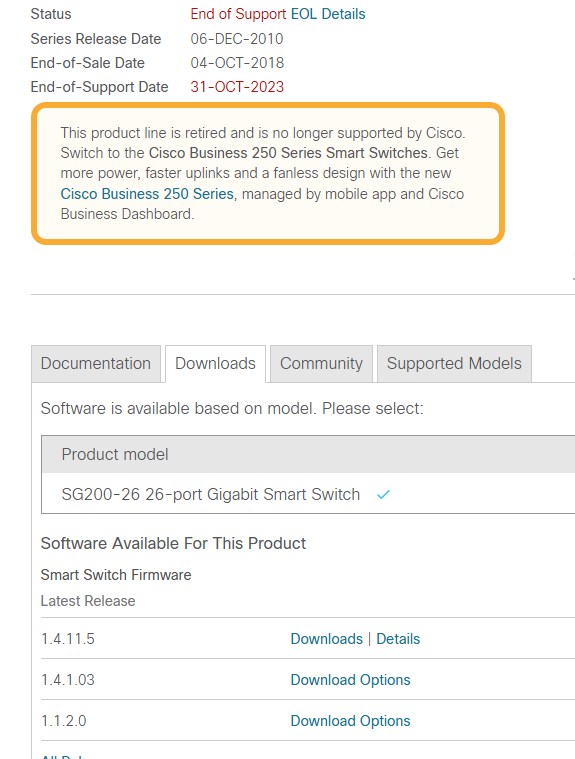Screen dimensions: 575x759
Task: Click the blue checkmark beside SG200-26 model
Action: pyautogui.click(x=383, y=494)
